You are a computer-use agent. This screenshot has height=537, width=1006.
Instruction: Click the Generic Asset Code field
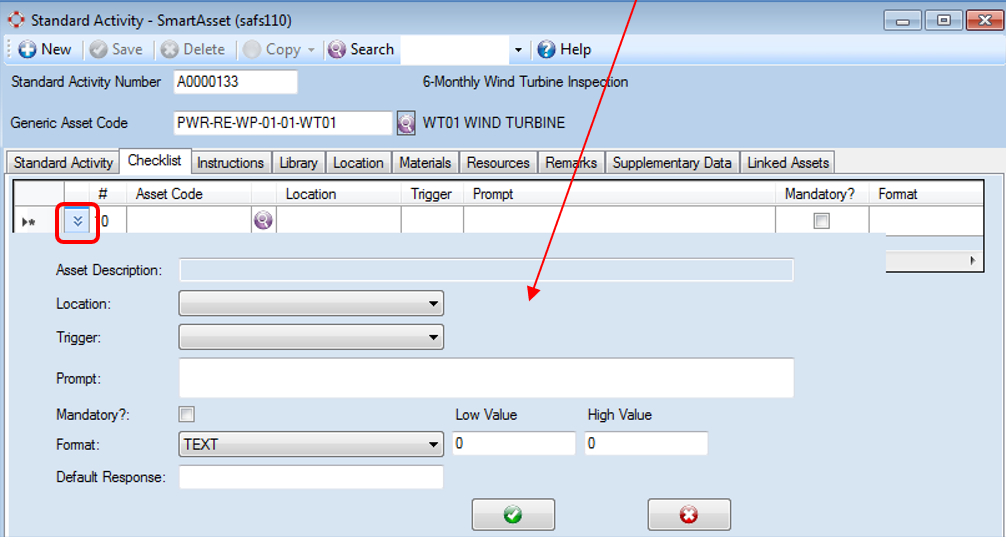283,123
